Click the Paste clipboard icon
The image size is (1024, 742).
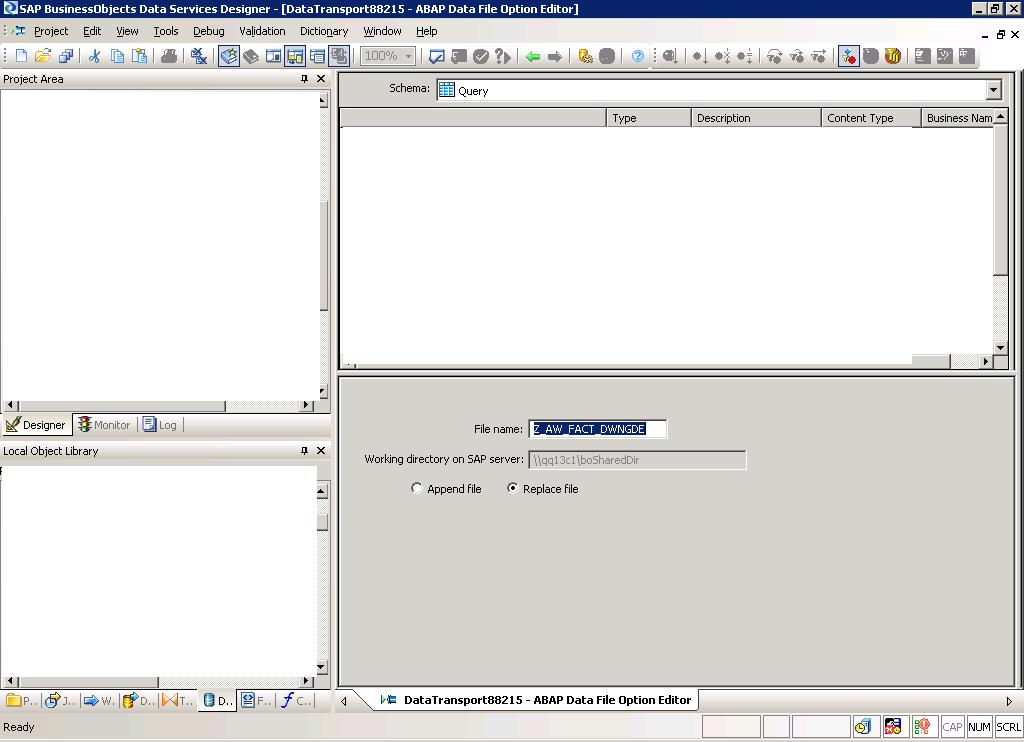click(x=139, y=56)
